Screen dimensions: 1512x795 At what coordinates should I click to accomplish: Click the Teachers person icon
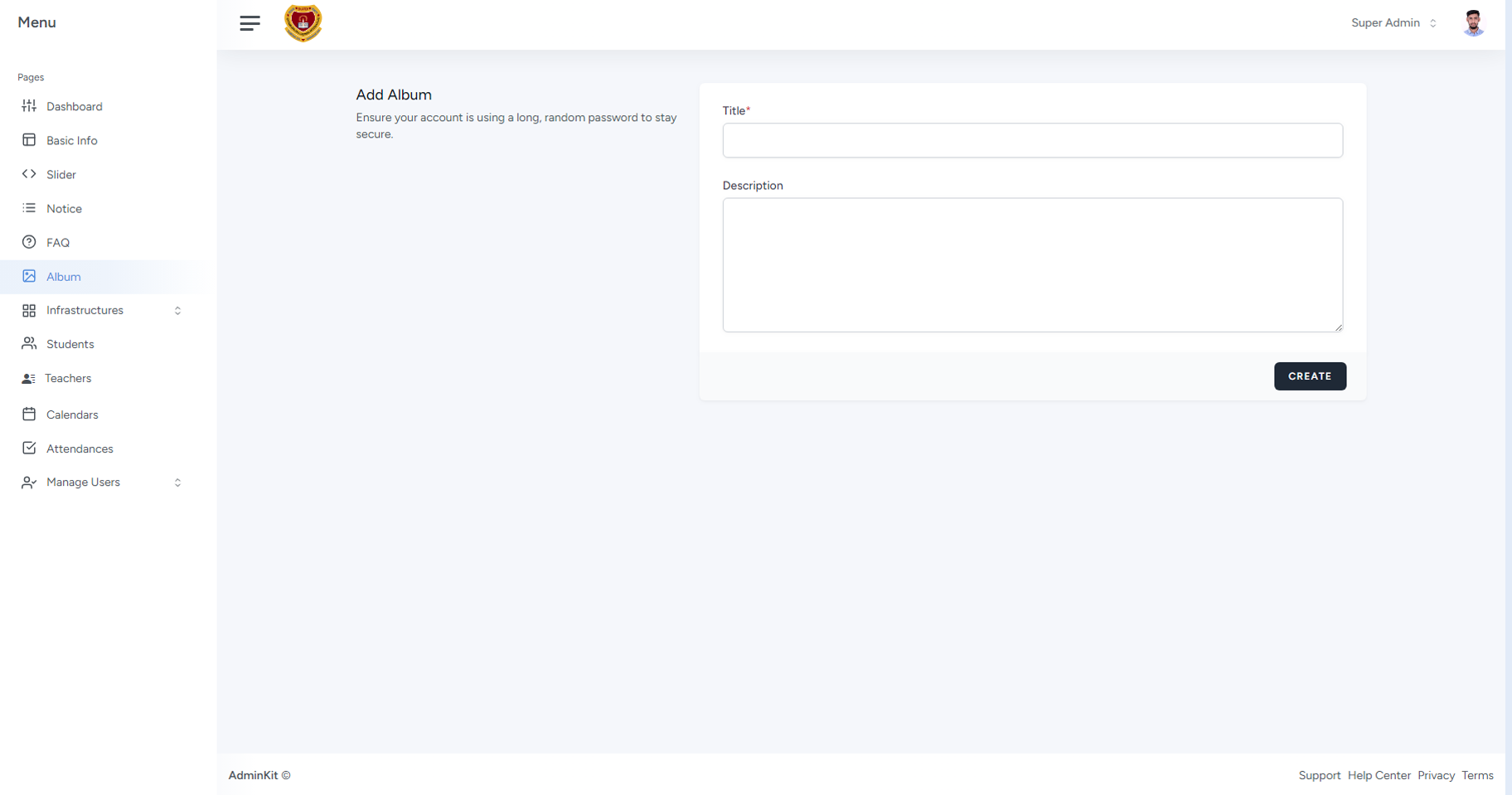coord(28,378)
